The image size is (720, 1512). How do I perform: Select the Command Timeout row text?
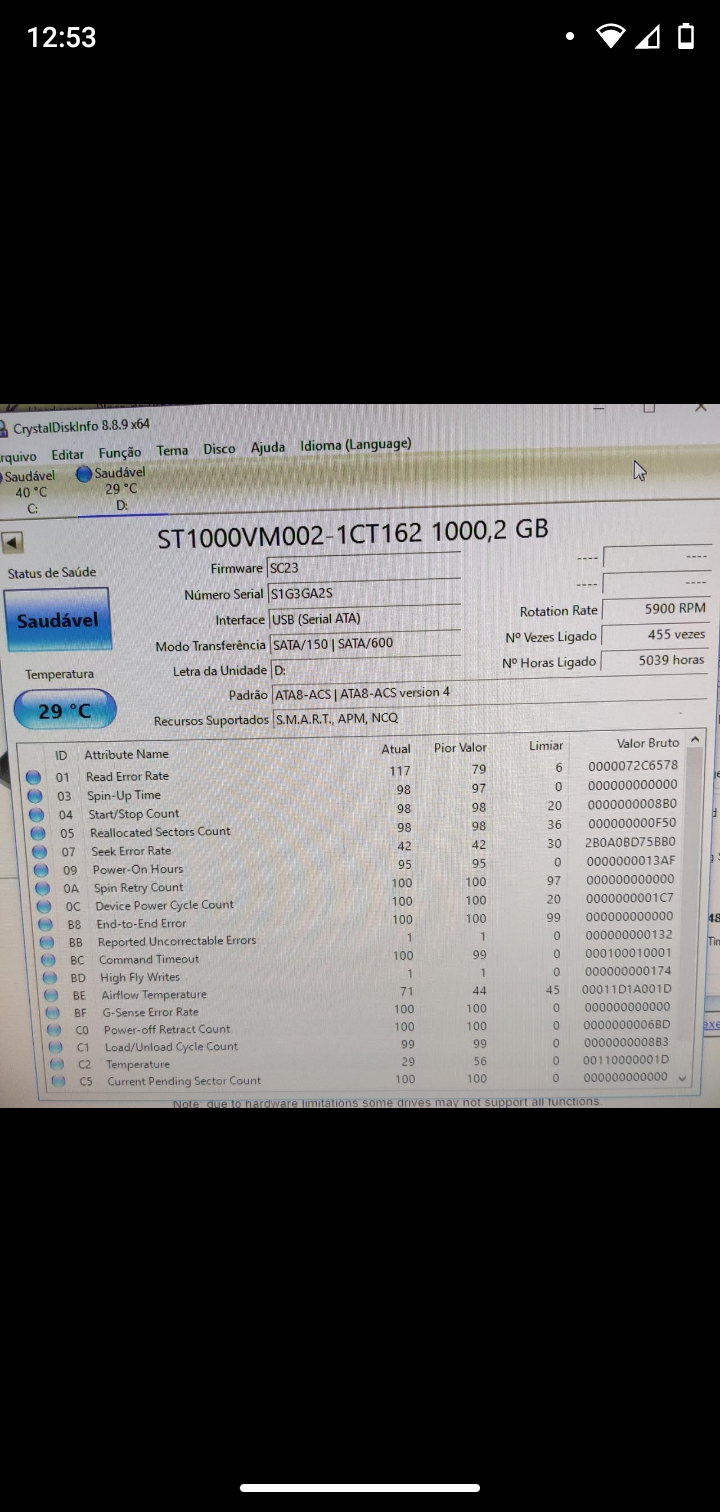(x=149, y=959)
